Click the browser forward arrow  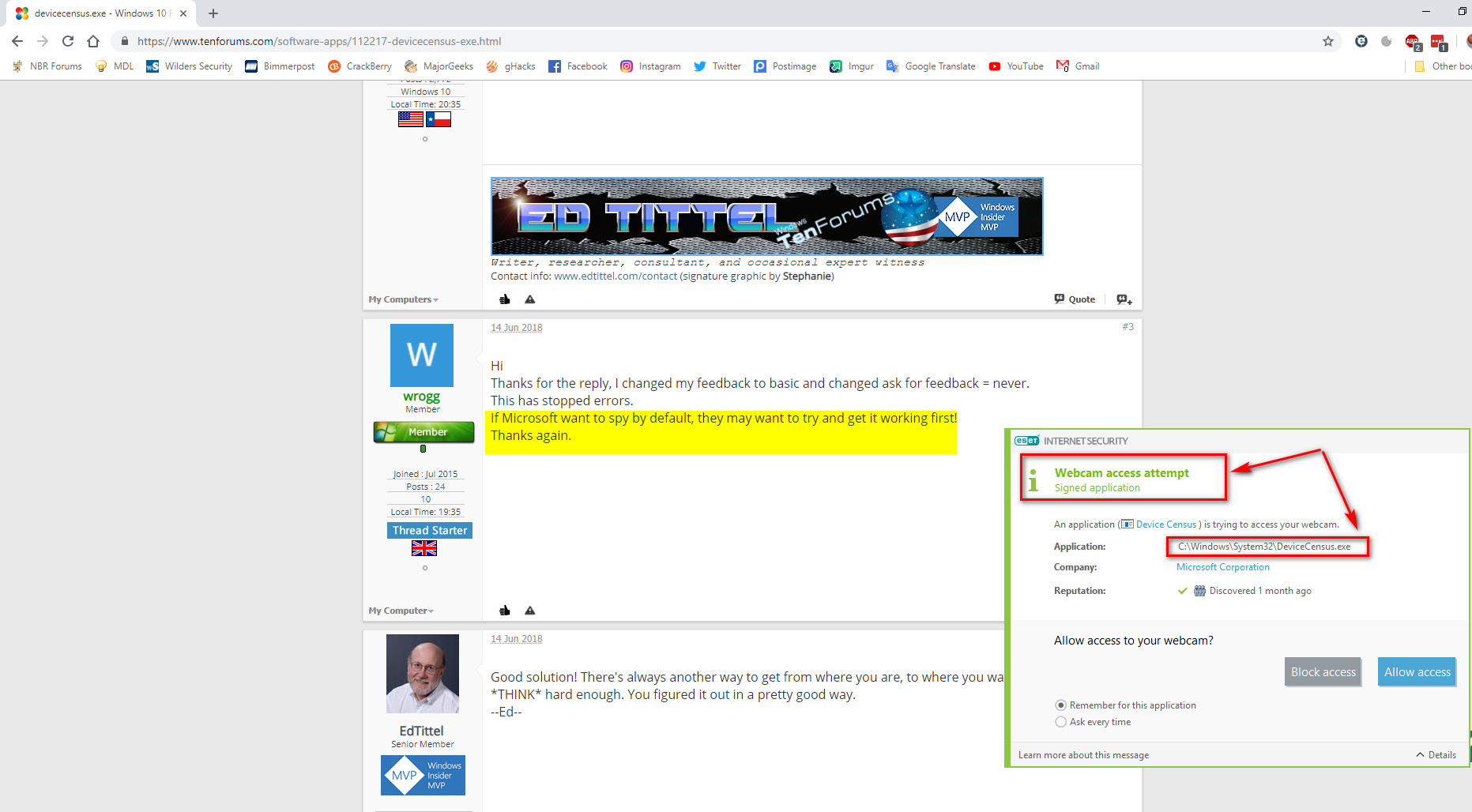click(43, 41)
